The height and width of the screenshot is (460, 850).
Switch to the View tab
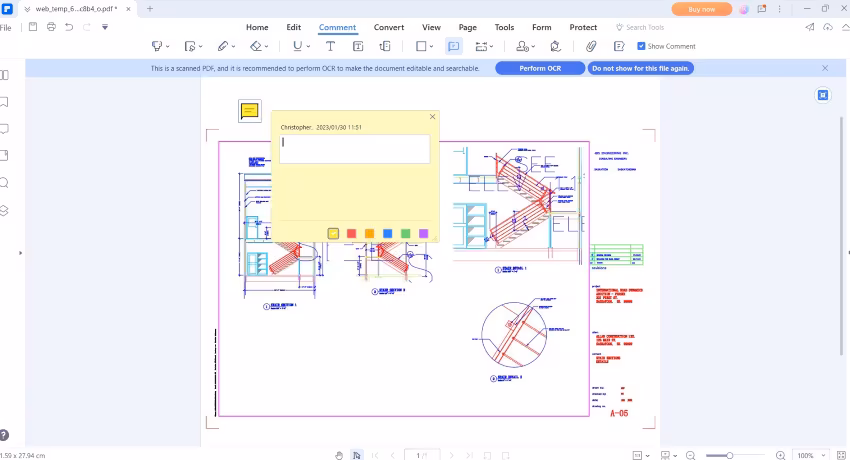pyautogui.click(x=432, y=27)
